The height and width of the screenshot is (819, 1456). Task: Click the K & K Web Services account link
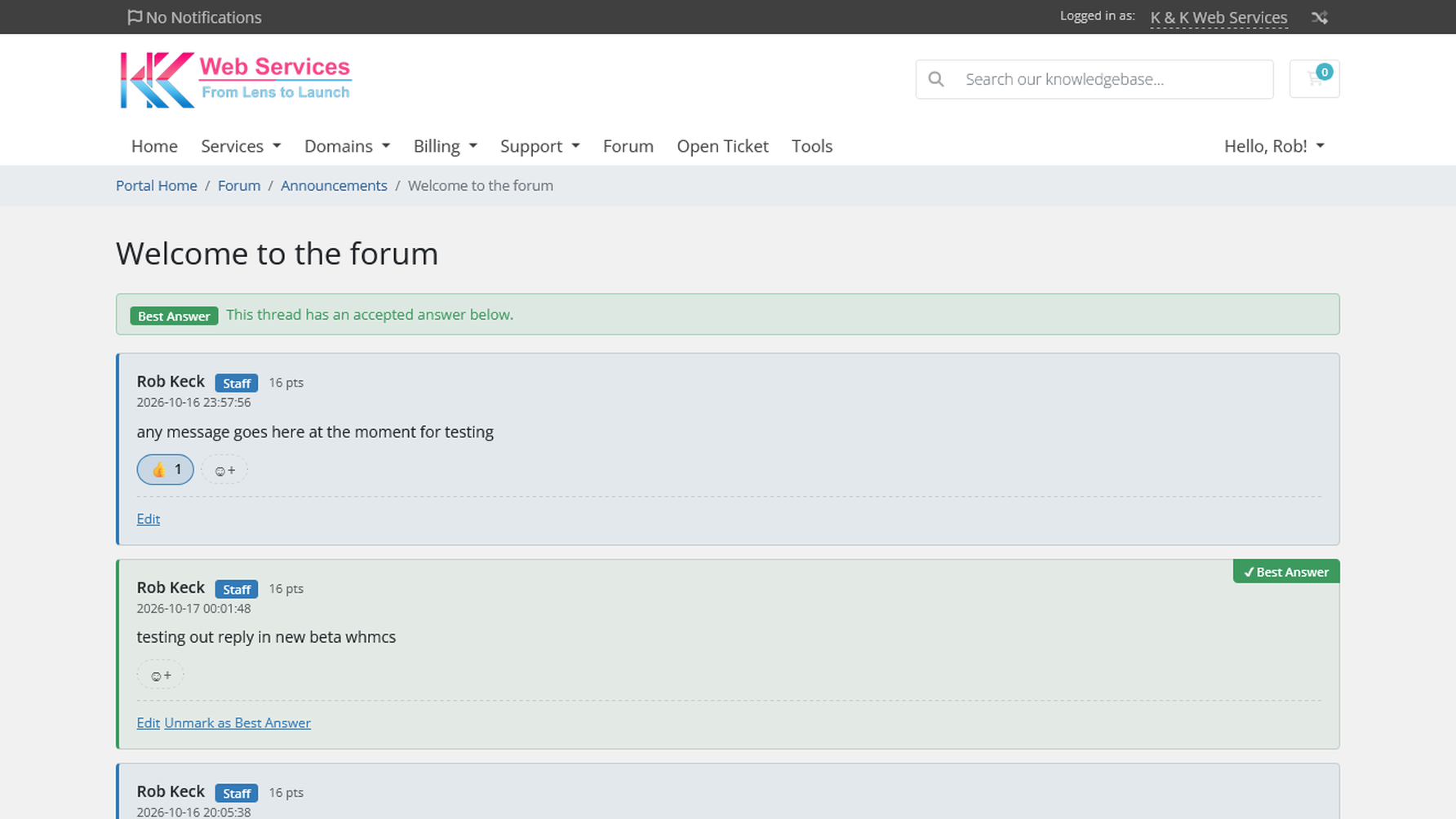1219,17
